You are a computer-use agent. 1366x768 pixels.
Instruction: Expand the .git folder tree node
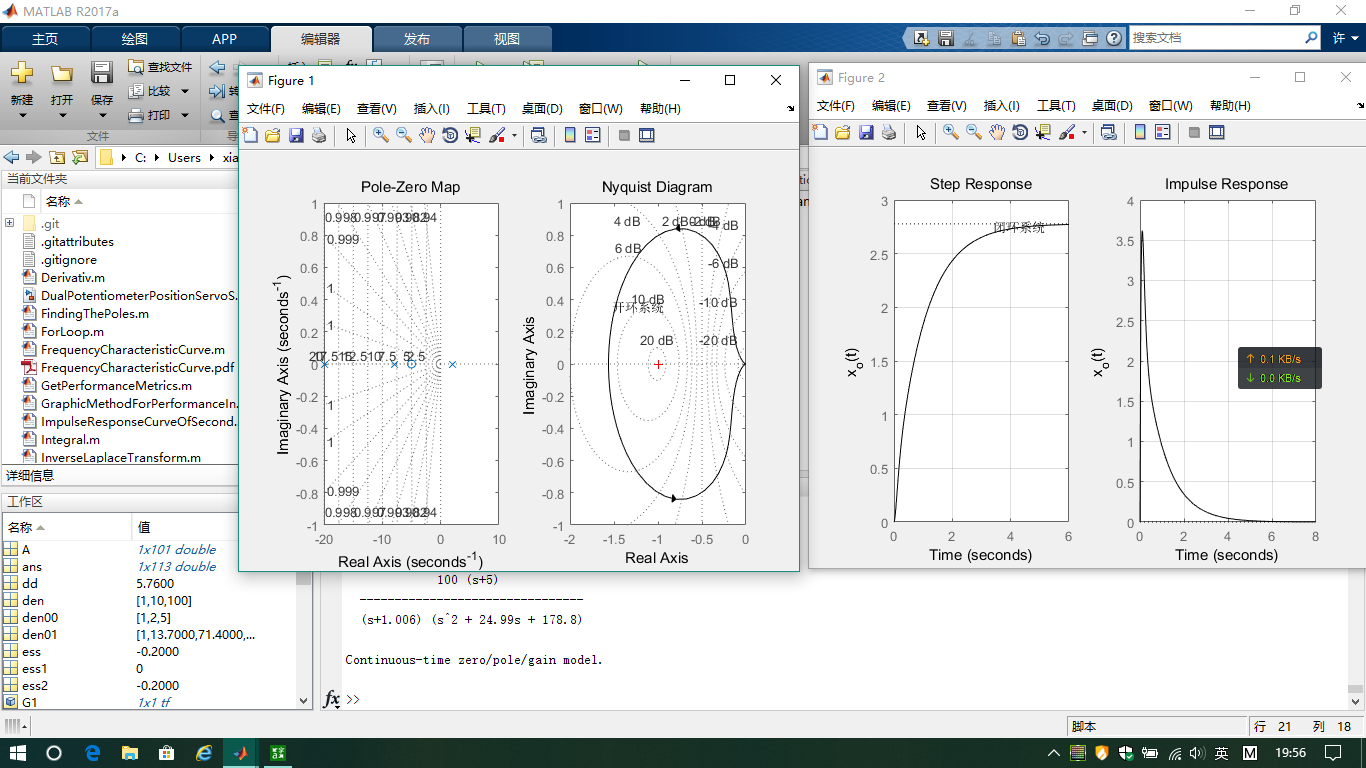(10, 223)
